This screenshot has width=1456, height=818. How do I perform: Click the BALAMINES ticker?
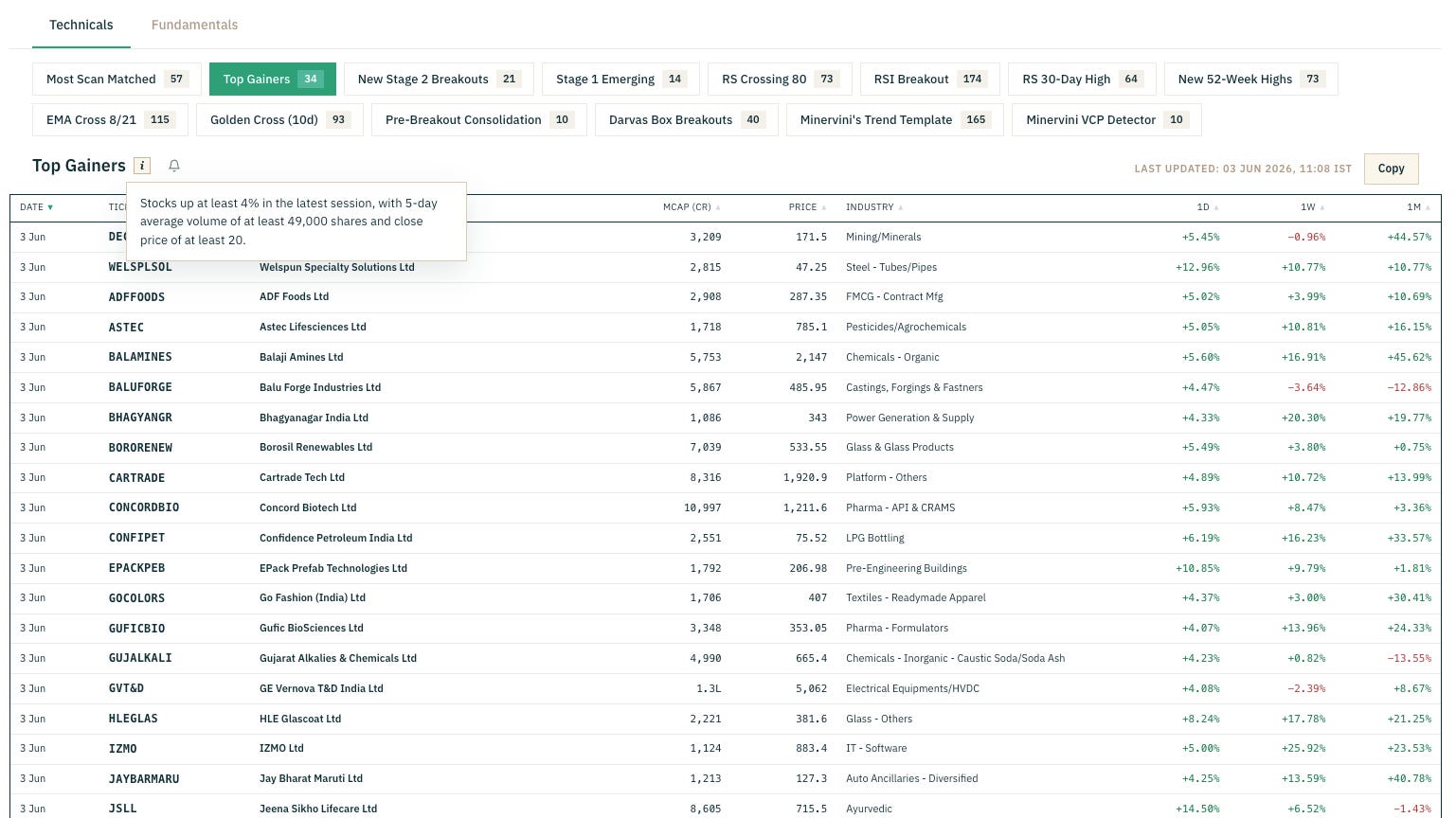[x=140, y=357]
